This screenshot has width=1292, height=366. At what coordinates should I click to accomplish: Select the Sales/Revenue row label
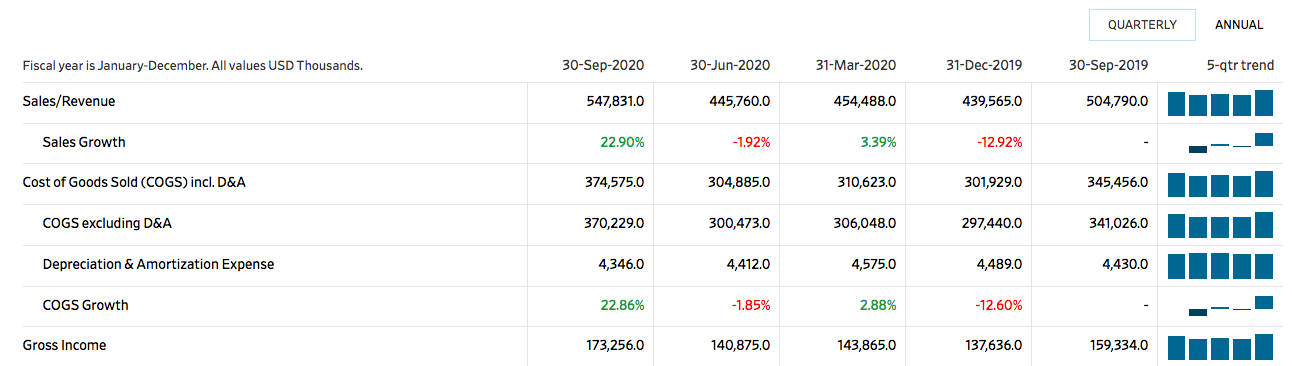[x=62, y=101]
